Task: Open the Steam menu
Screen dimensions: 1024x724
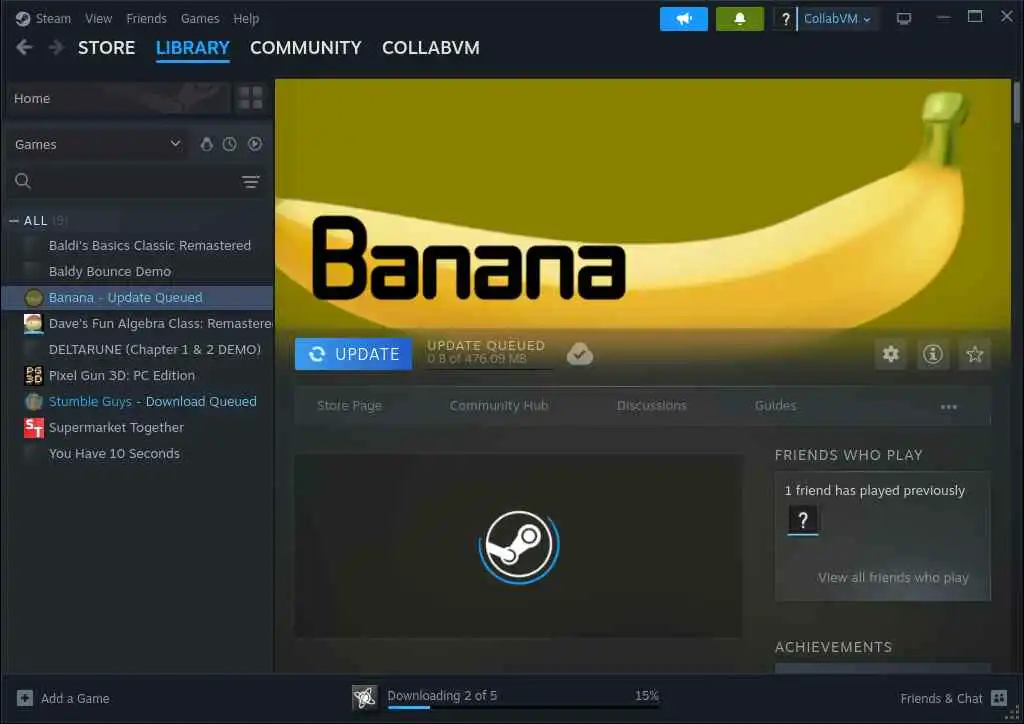Action: 53,19
